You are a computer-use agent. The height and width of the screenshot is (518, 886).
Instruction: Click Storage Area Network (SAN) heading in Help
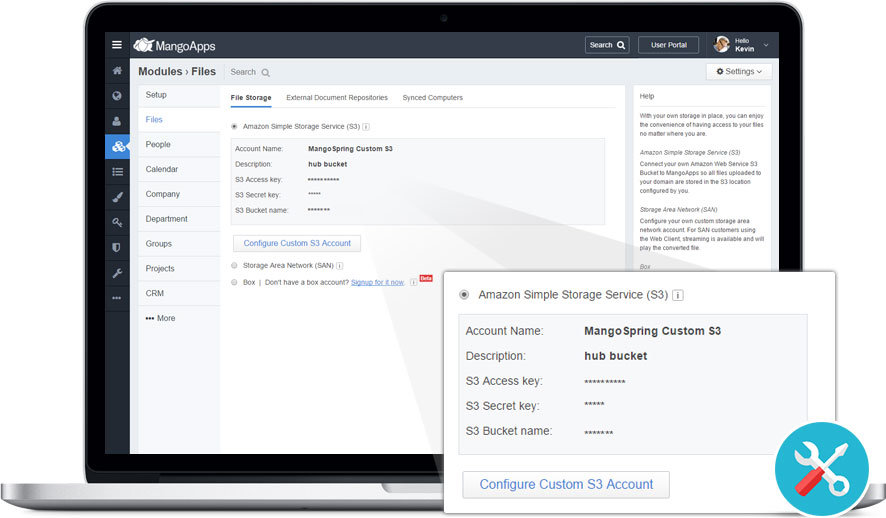[x=679, y=210]
